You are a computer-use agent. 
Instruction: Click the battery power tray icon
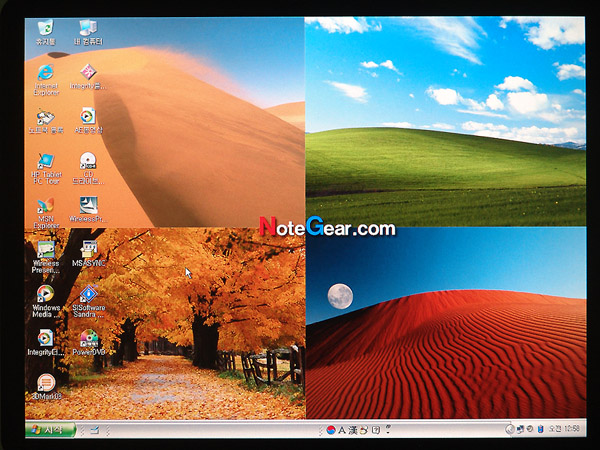pos(541,429)
